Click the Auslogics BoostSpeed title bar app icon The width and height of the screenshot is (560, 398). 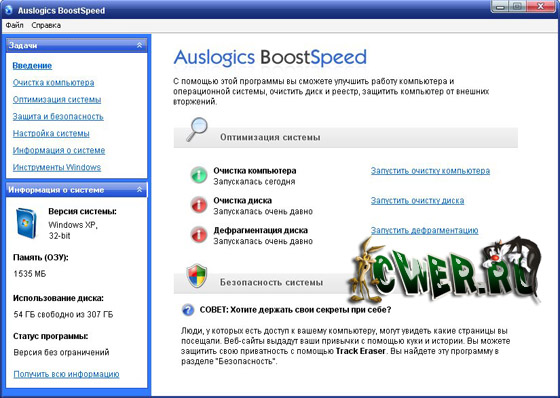click(8, 10)
